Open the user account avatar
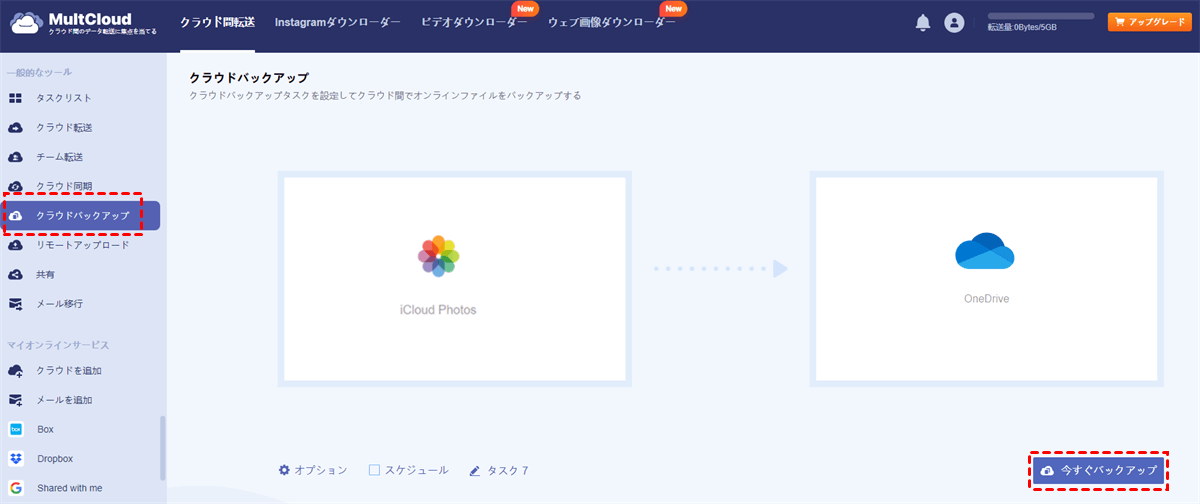 click(x=954, y=23)
